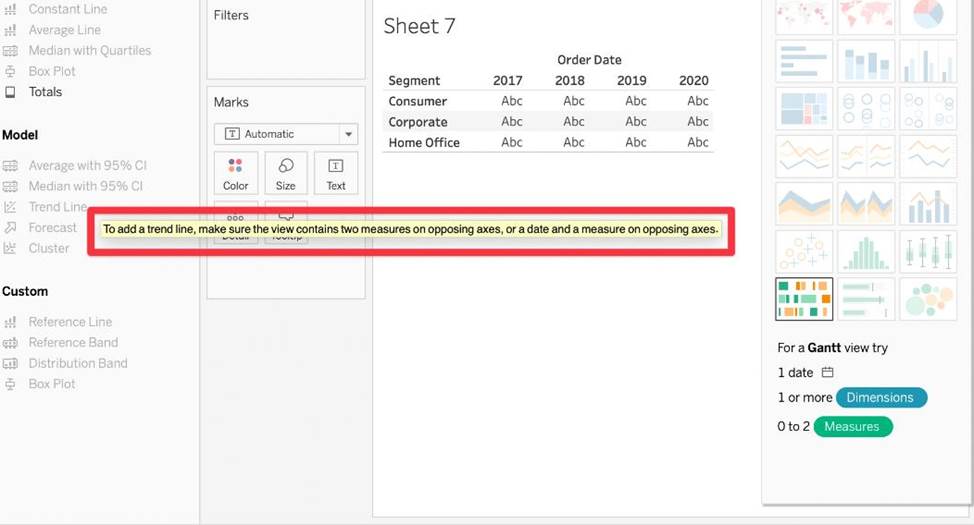
Task: Click Median with Quartiles item
Action: coord(89,50)
